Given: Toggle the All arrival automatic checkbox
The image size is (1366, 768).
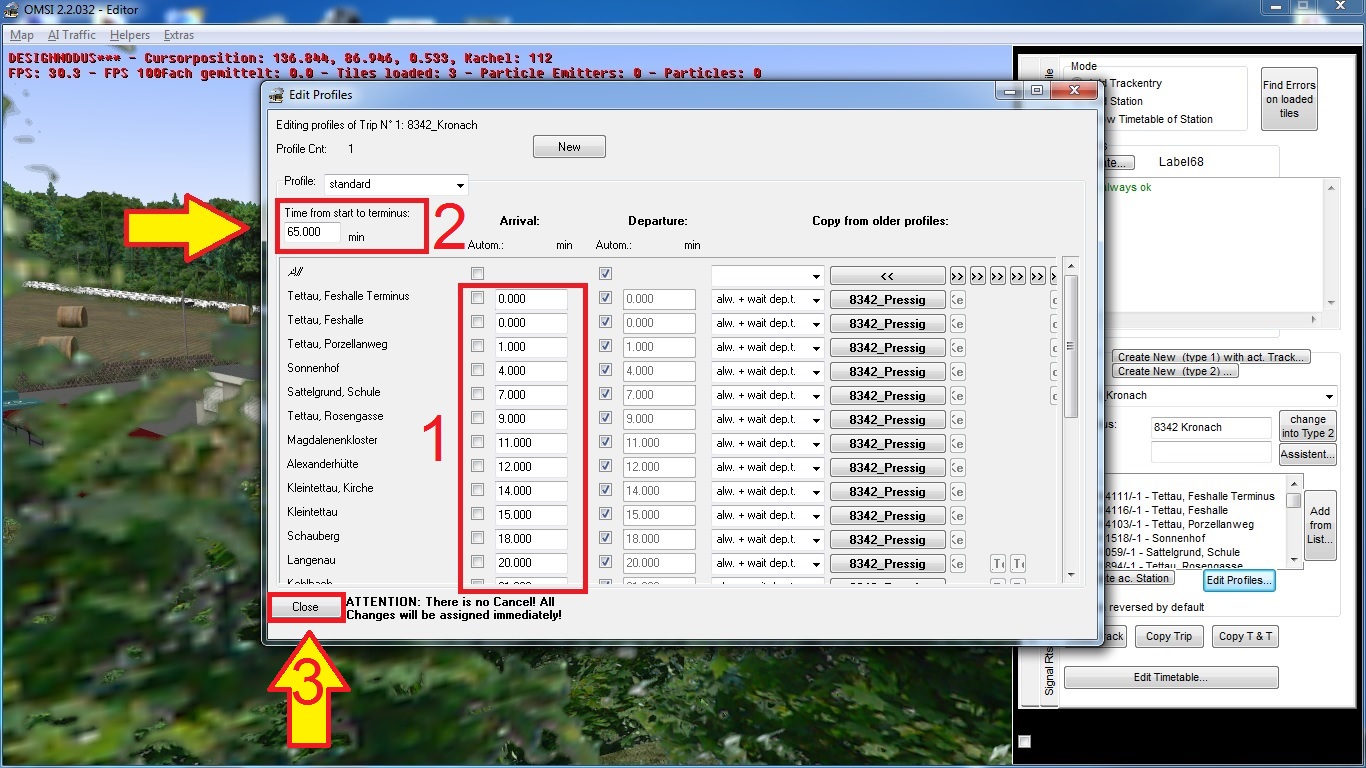Looking at the screenshot, I should (x=478, y=274).
